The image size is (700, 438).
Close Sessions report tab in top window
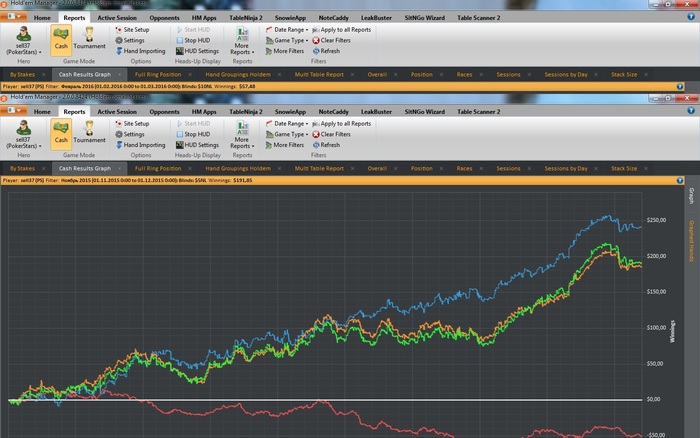529,75
